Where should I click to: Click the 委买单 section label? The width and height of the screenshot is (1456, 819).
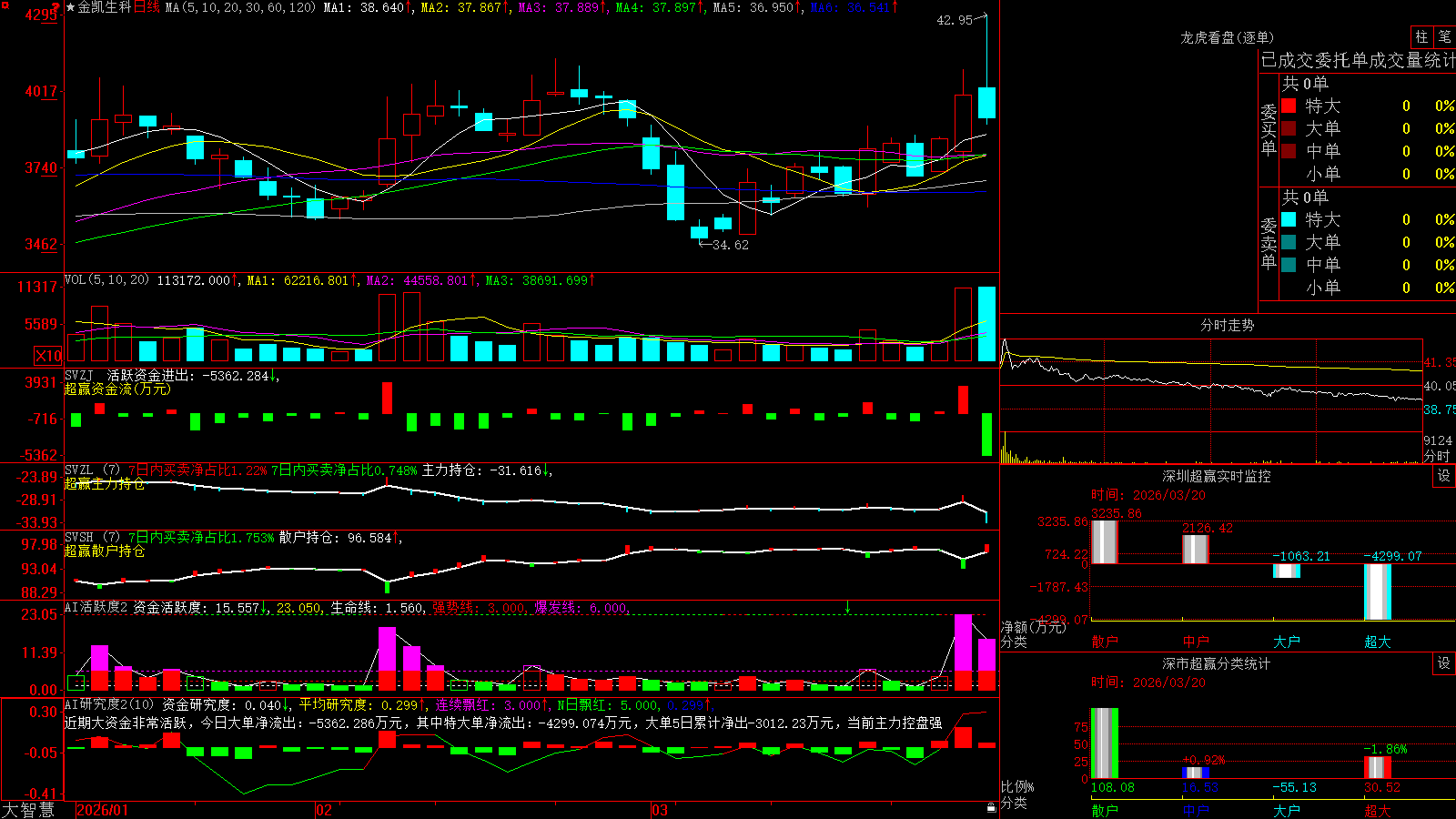(1269, 130)
